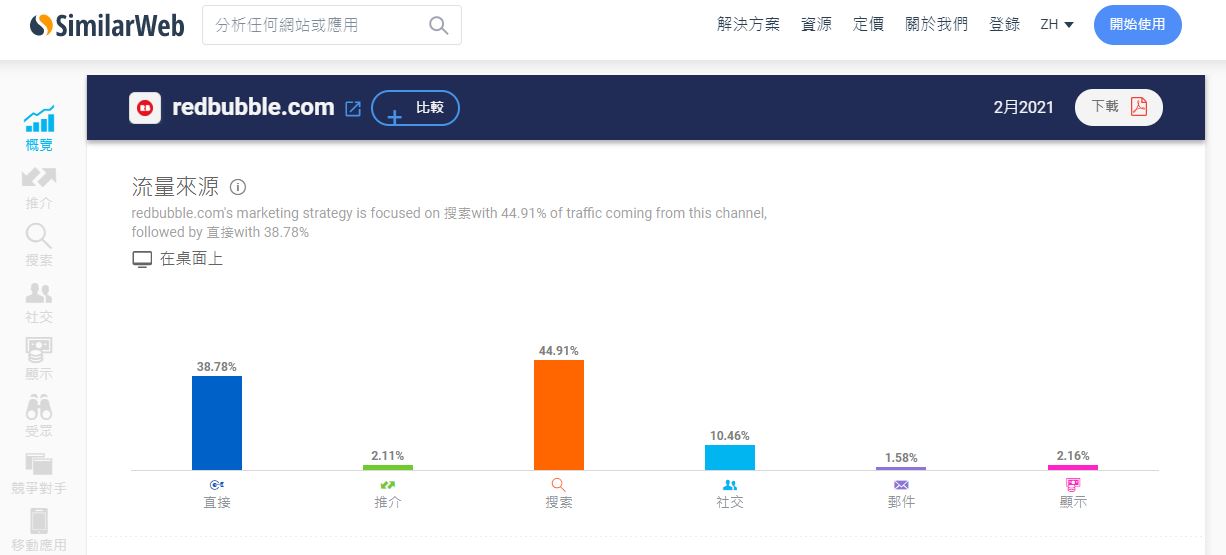
Task: Select 受眾 in the sidebar
Action: pyautogui.click(x=39, y=416)
